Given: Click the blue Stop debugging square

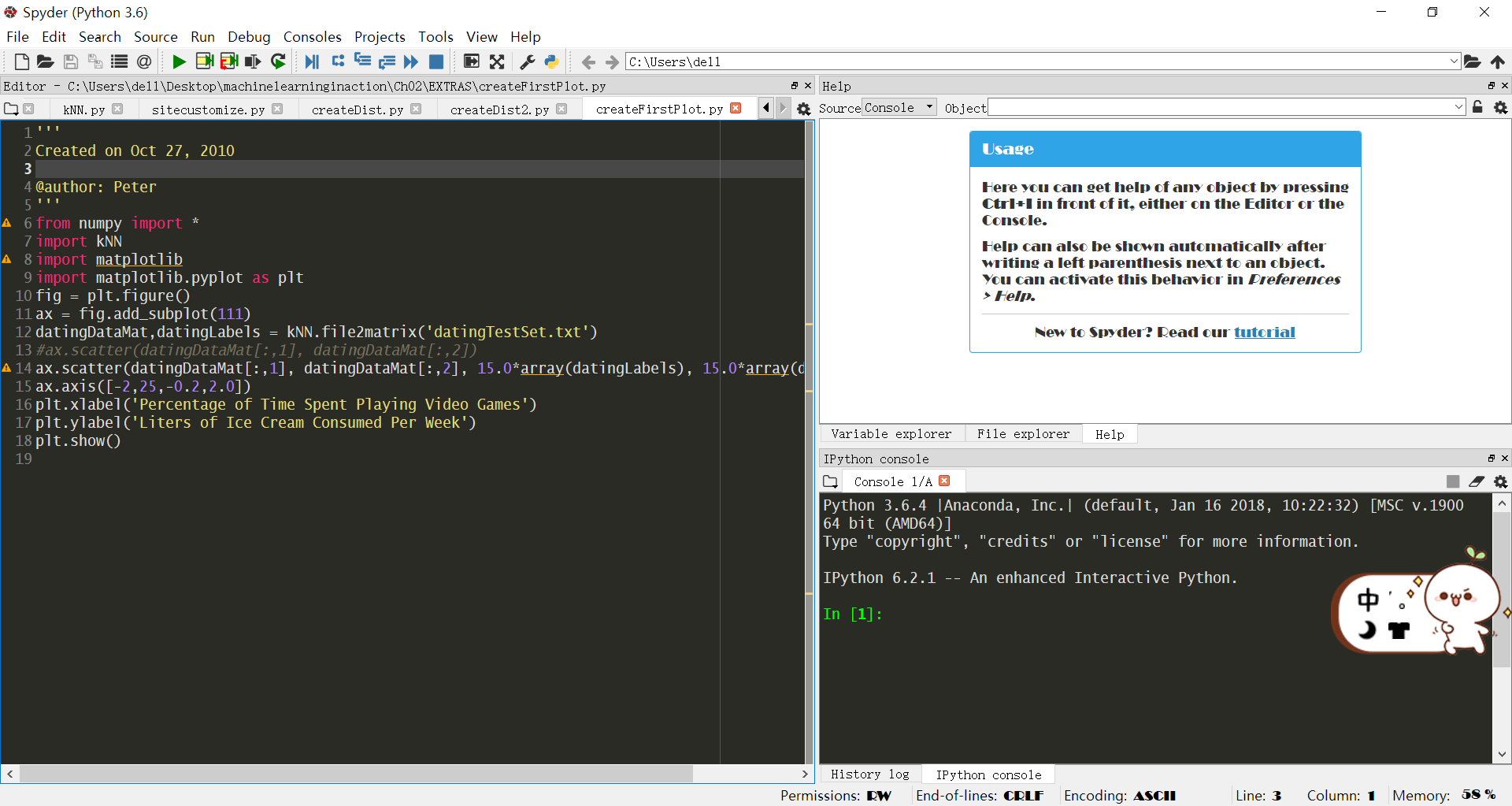Looking at the screenshot, I should click(x=436, y=61).
